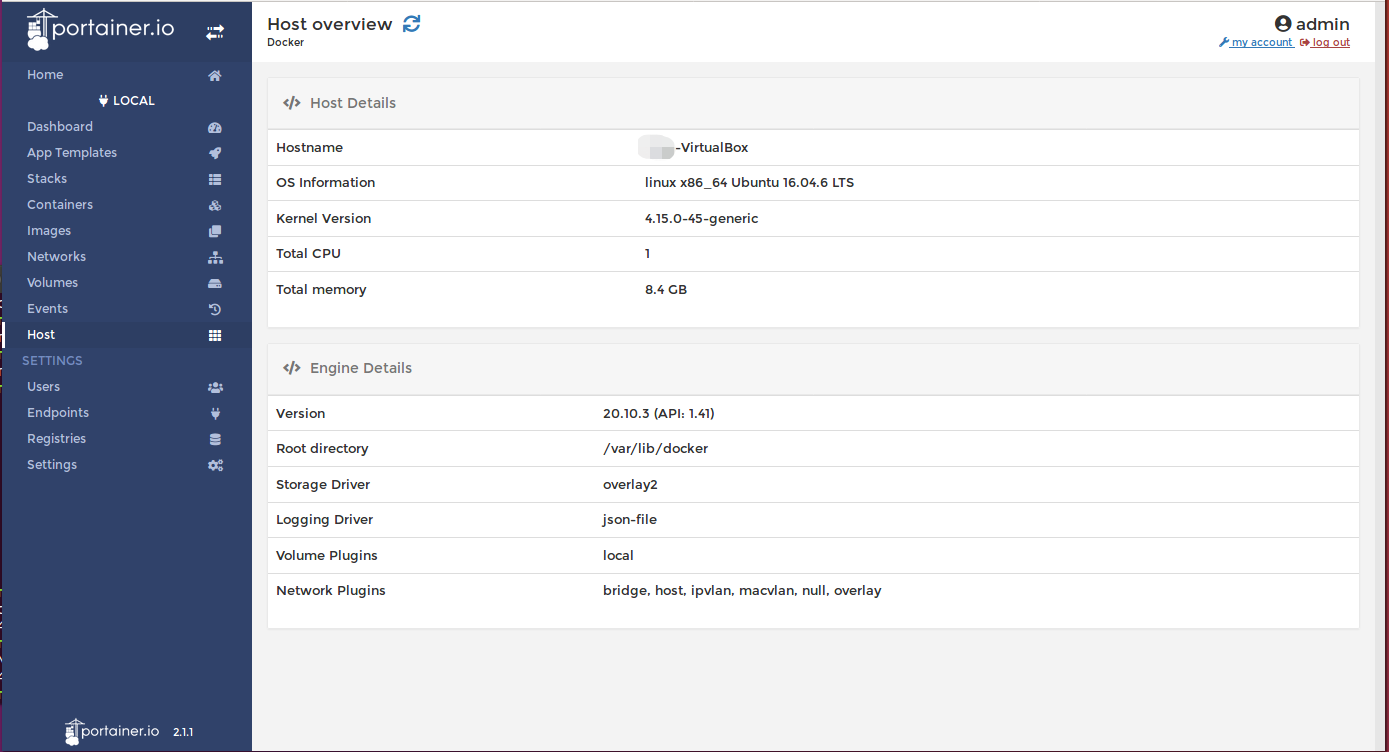Open Users via the people icon

[x=215, y=386]
